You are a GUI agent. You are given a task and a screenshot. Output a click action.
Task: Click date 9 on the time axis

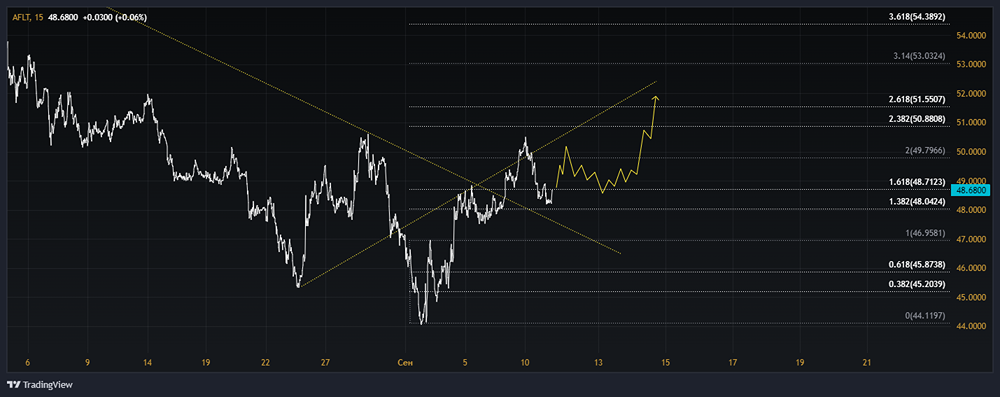pyautogui.click(x=87, y=363)
